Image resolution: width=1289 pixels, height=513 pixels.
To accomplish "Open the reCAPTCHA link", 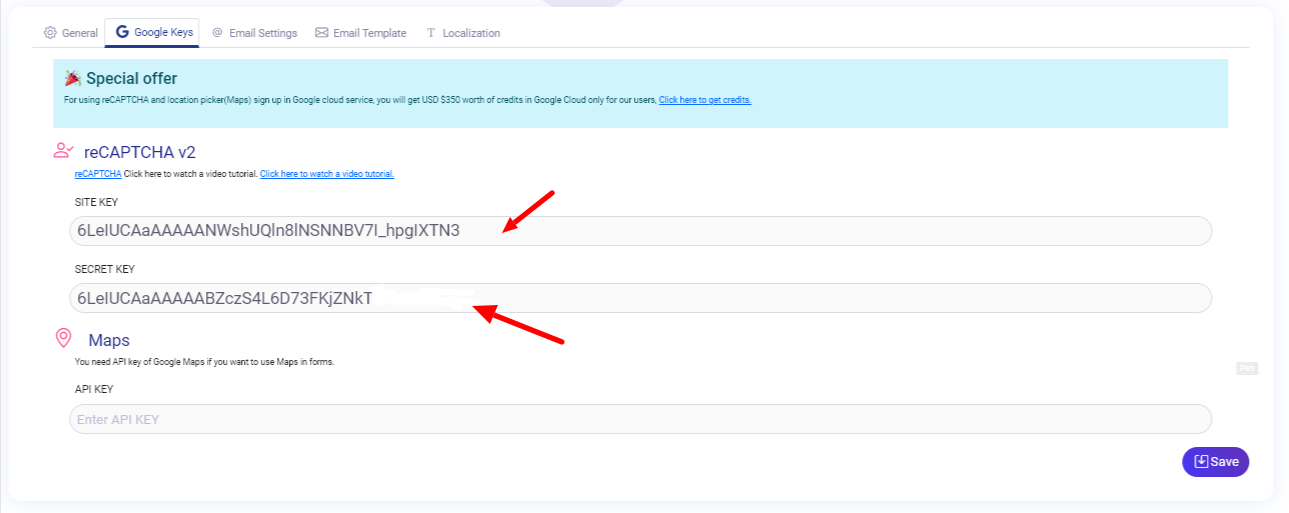I will [x=98, y=174].
